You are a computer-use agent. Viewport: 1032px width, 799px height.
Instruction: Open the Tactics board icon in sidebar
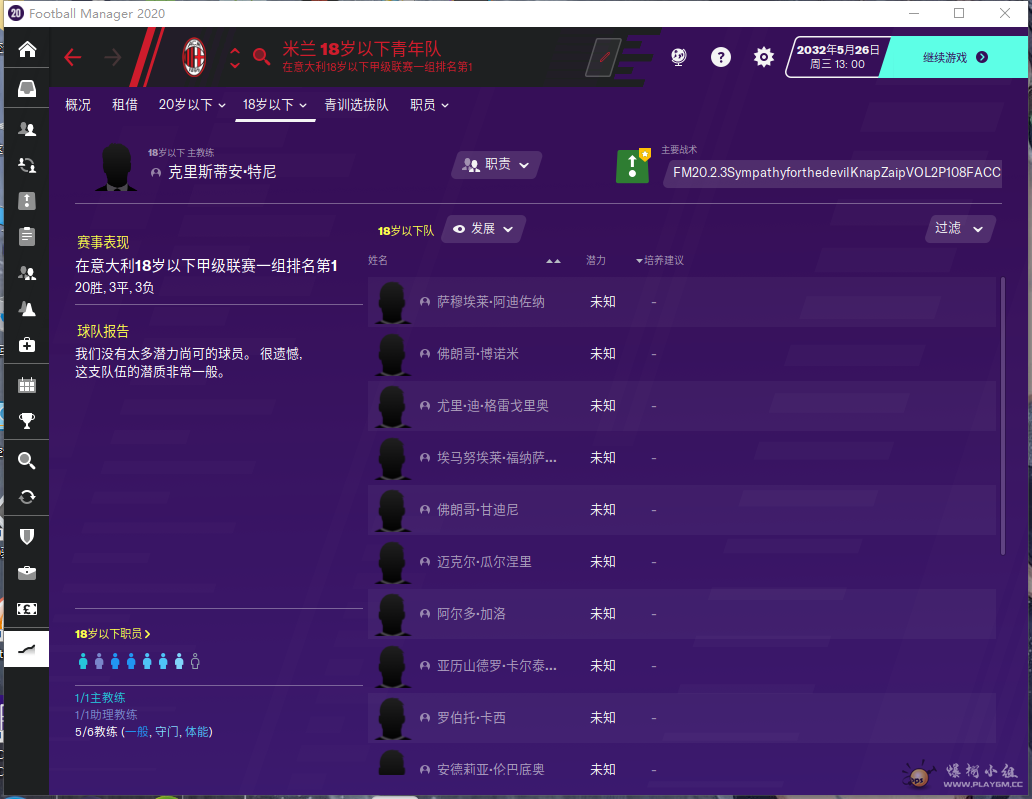[x=27, y=201]
